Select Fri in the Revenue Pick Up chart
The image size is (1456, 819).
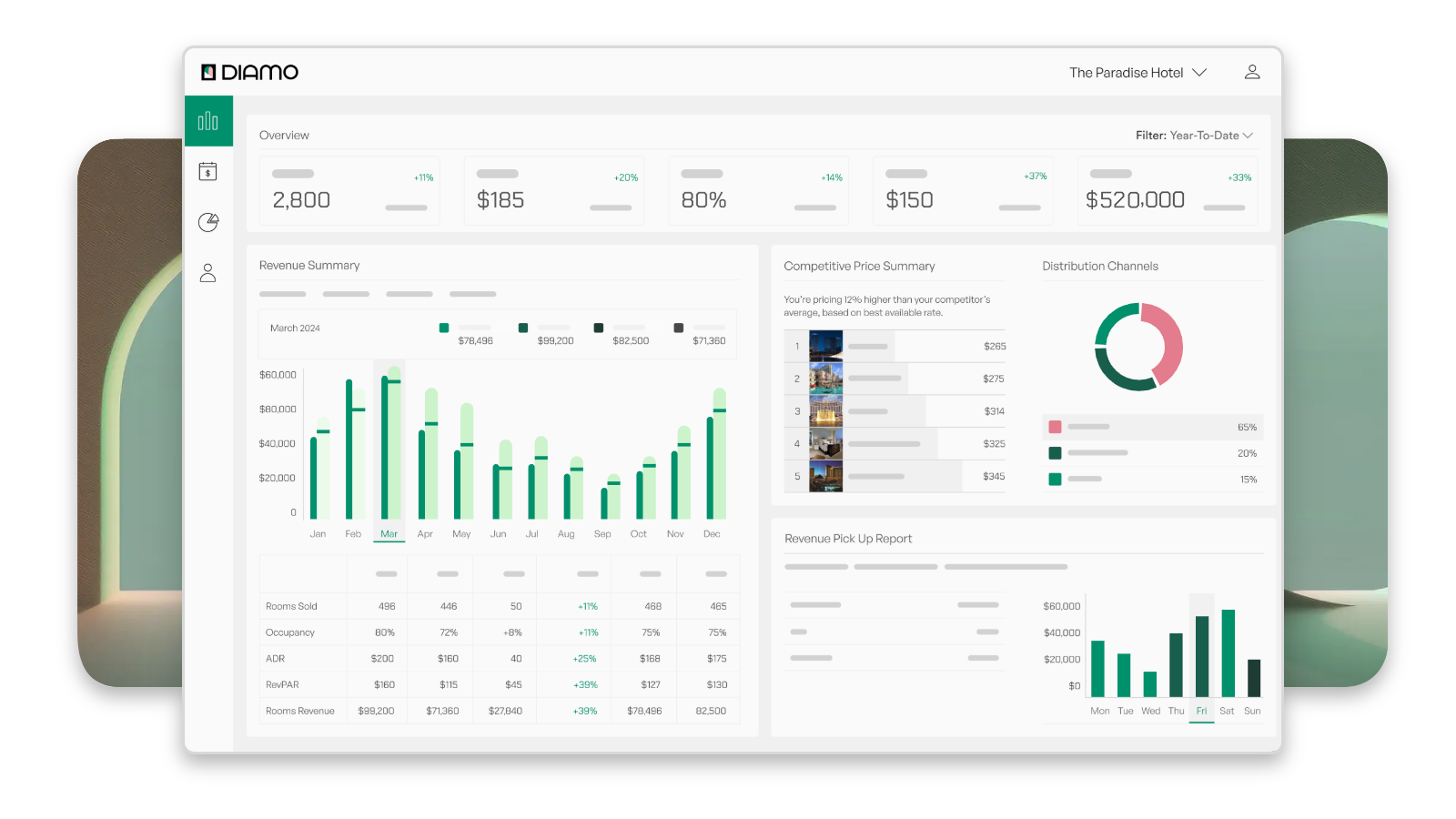(x=1202, y=712)
